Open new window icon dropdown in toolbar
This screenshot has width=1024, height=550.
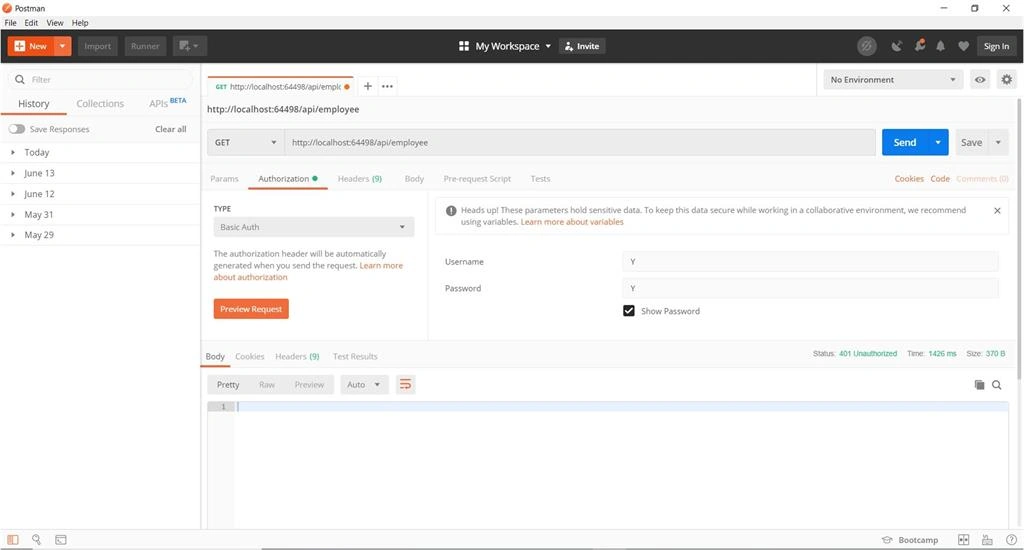click(x=189, y=46)
